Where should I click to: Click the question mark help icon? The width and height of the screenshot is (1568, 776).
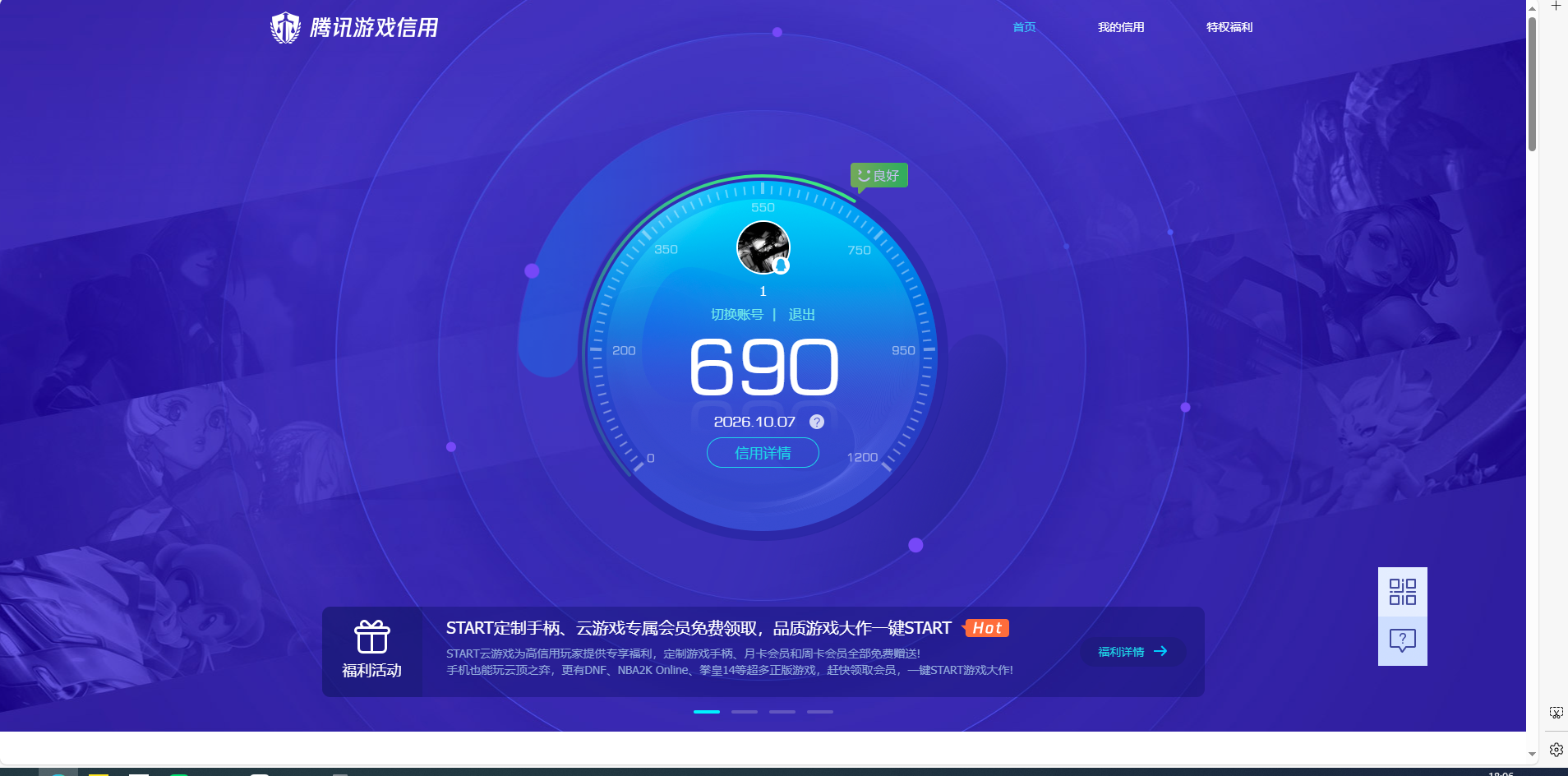tap(817, 422)
